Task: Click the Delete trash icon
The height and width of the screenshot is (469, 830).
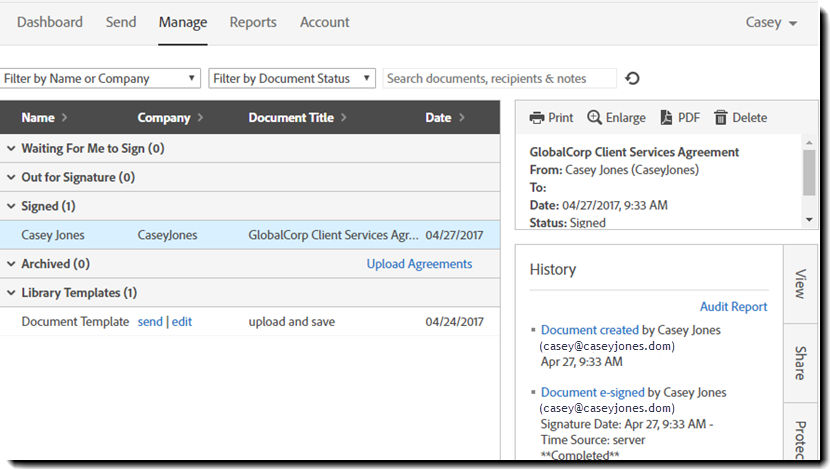Action: [720, 118]
